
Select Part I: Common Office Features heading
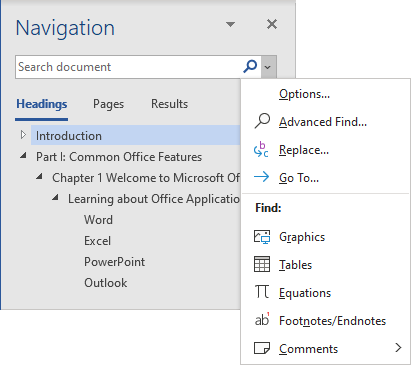[x=119, y=157]
